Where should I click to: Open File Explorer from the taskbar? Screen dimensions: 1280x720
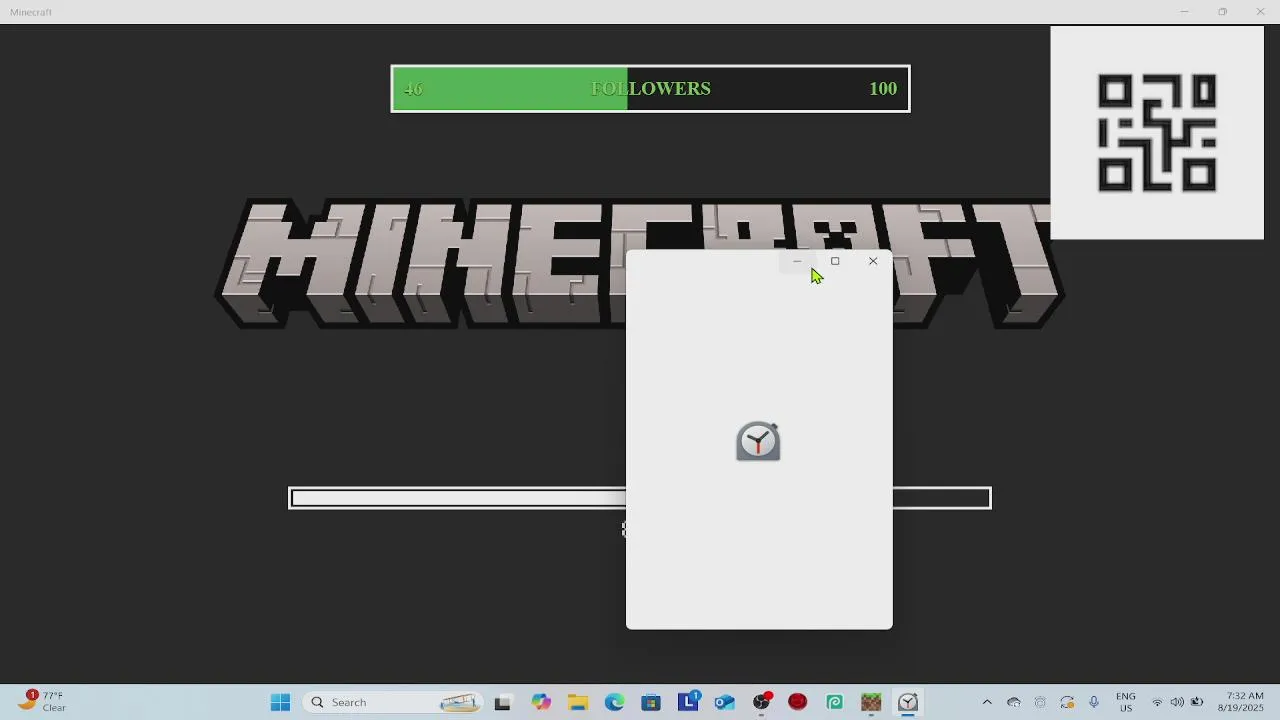(x=577, y=702)
